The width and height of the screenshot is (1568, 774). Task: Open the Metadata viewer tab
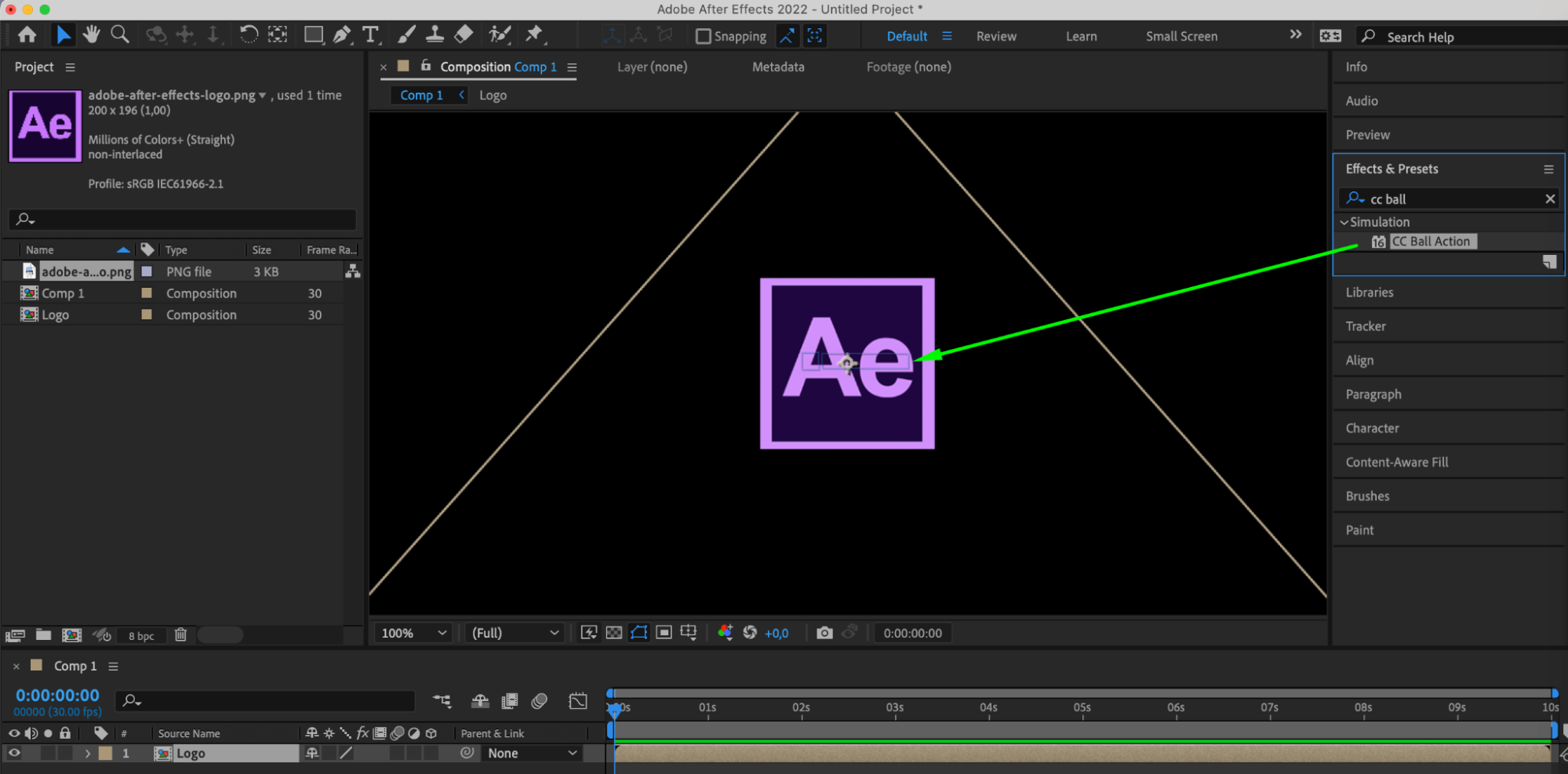tap(778, 67)
